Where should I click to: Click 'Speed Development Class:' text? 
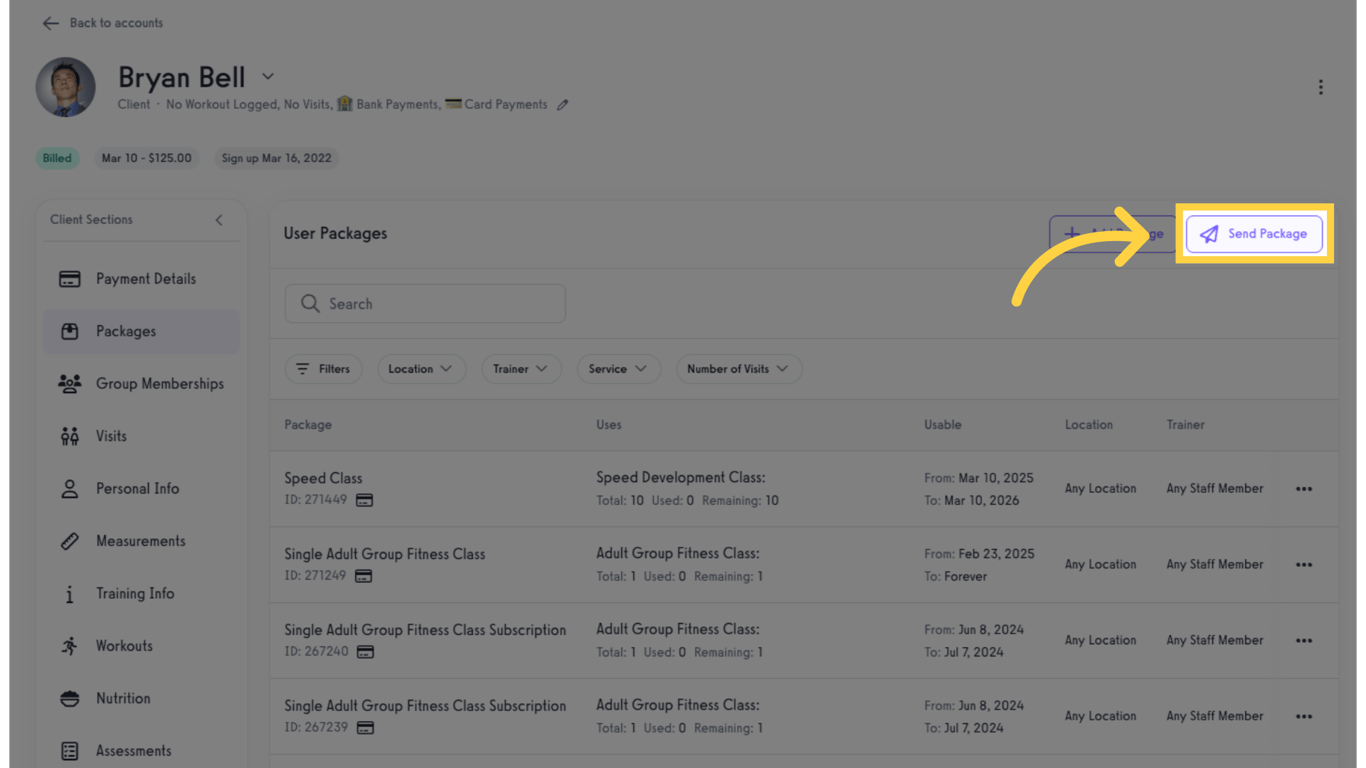click(681, 478)
